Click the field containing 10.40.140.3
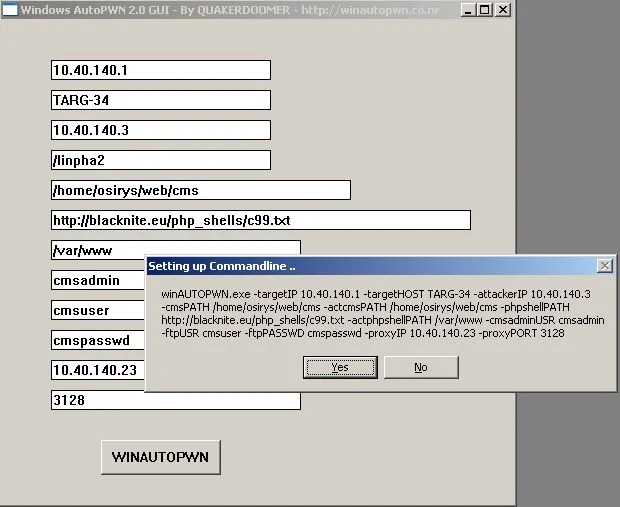The image size is (620, 507). 161,130
